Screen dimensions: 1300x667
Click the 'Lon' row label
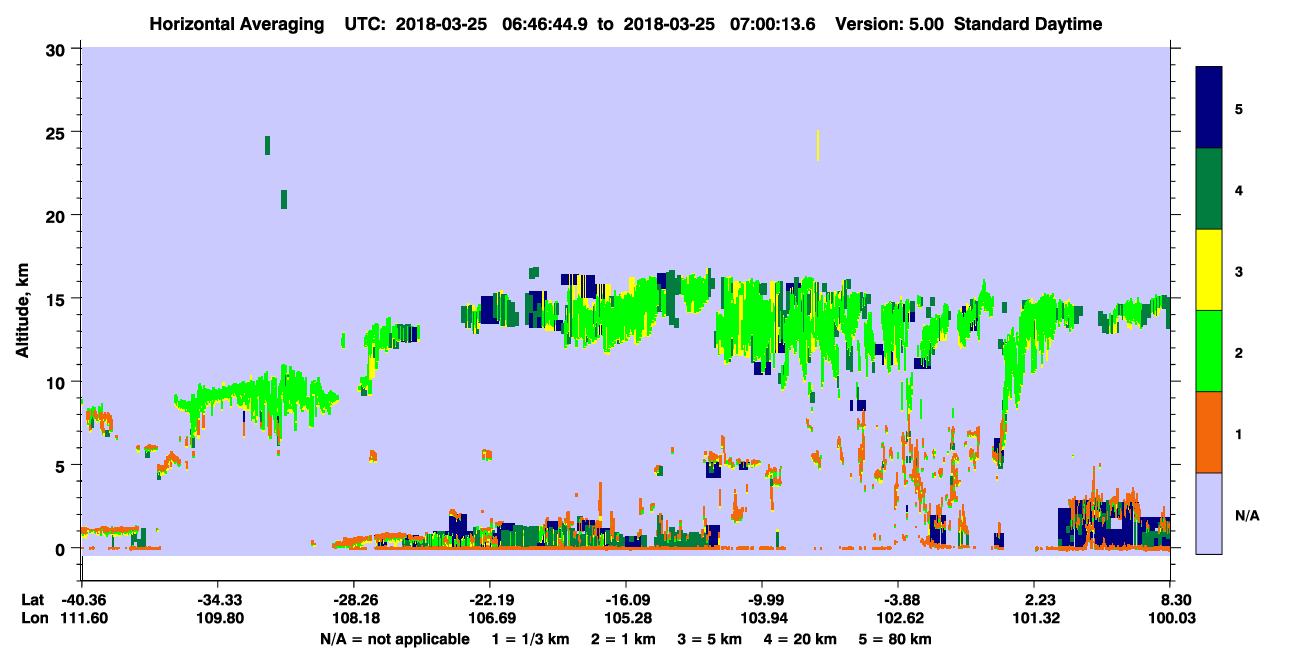click(x=33, y=618)
